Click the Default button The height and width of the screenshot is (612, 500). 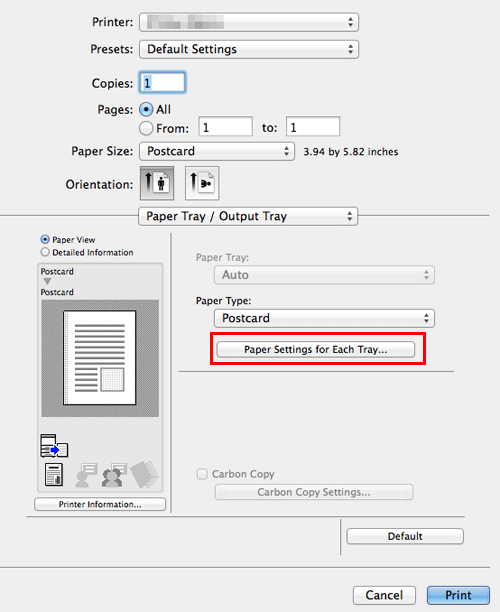tap(405, 536)
